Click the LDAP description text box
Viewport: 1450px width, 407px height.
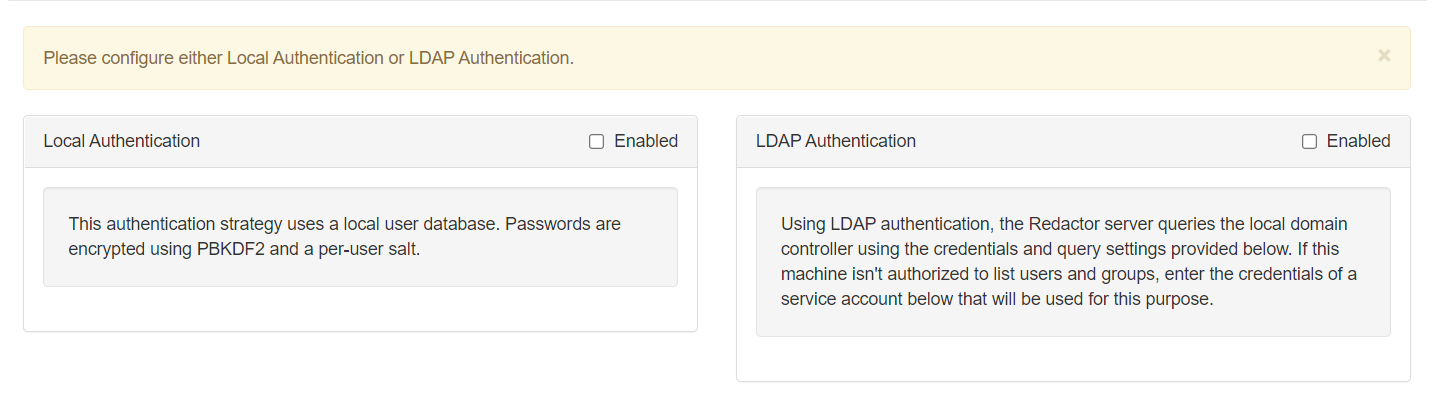[x=1073, y=262]
